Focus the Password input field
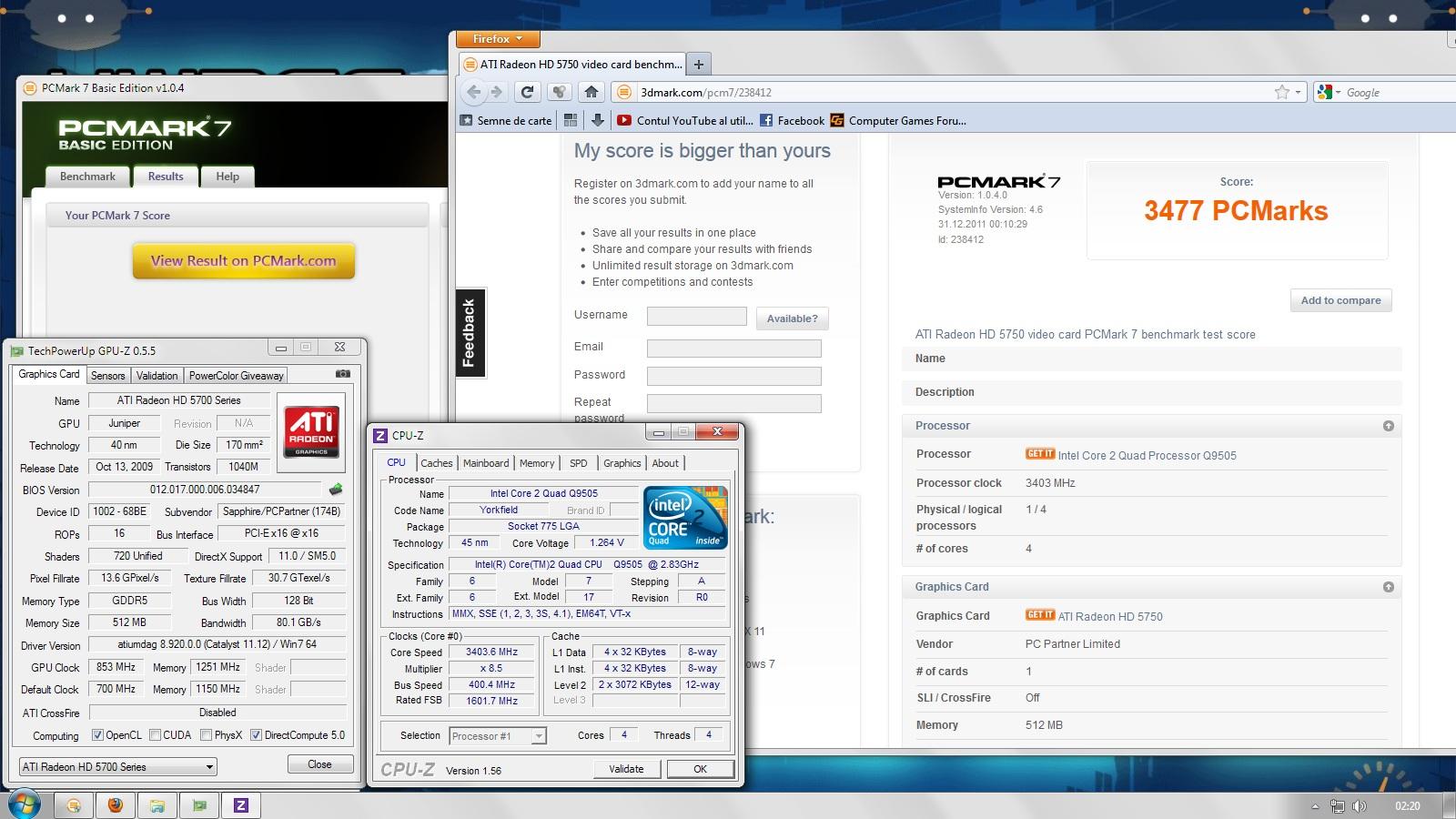 point(734,376)
